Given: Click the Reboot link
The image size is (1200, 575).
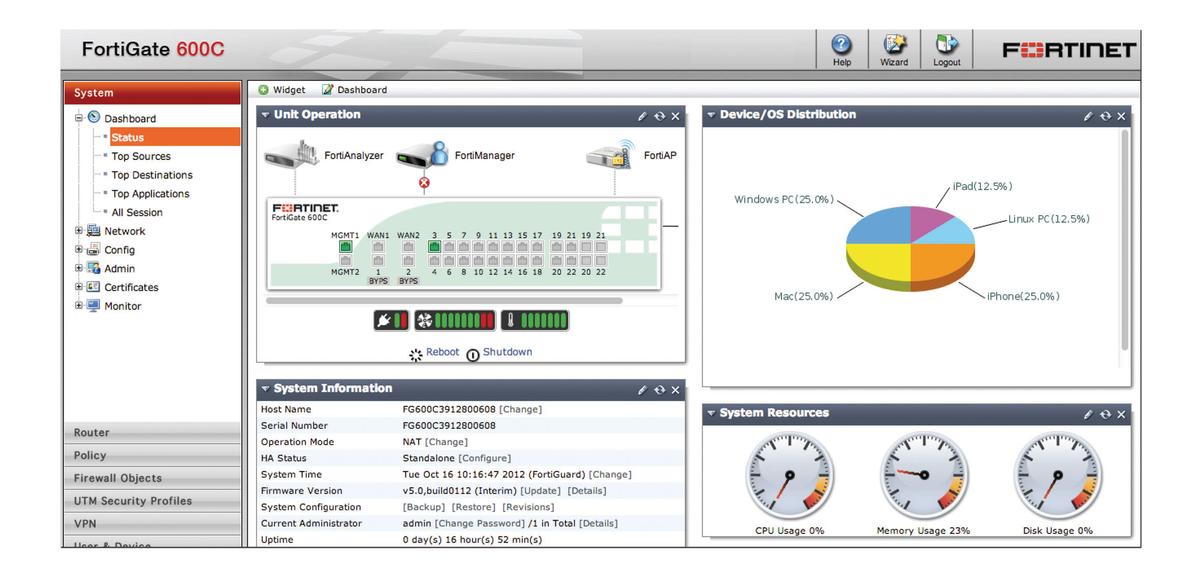Looking at the screenshot, I should point(442,352).
